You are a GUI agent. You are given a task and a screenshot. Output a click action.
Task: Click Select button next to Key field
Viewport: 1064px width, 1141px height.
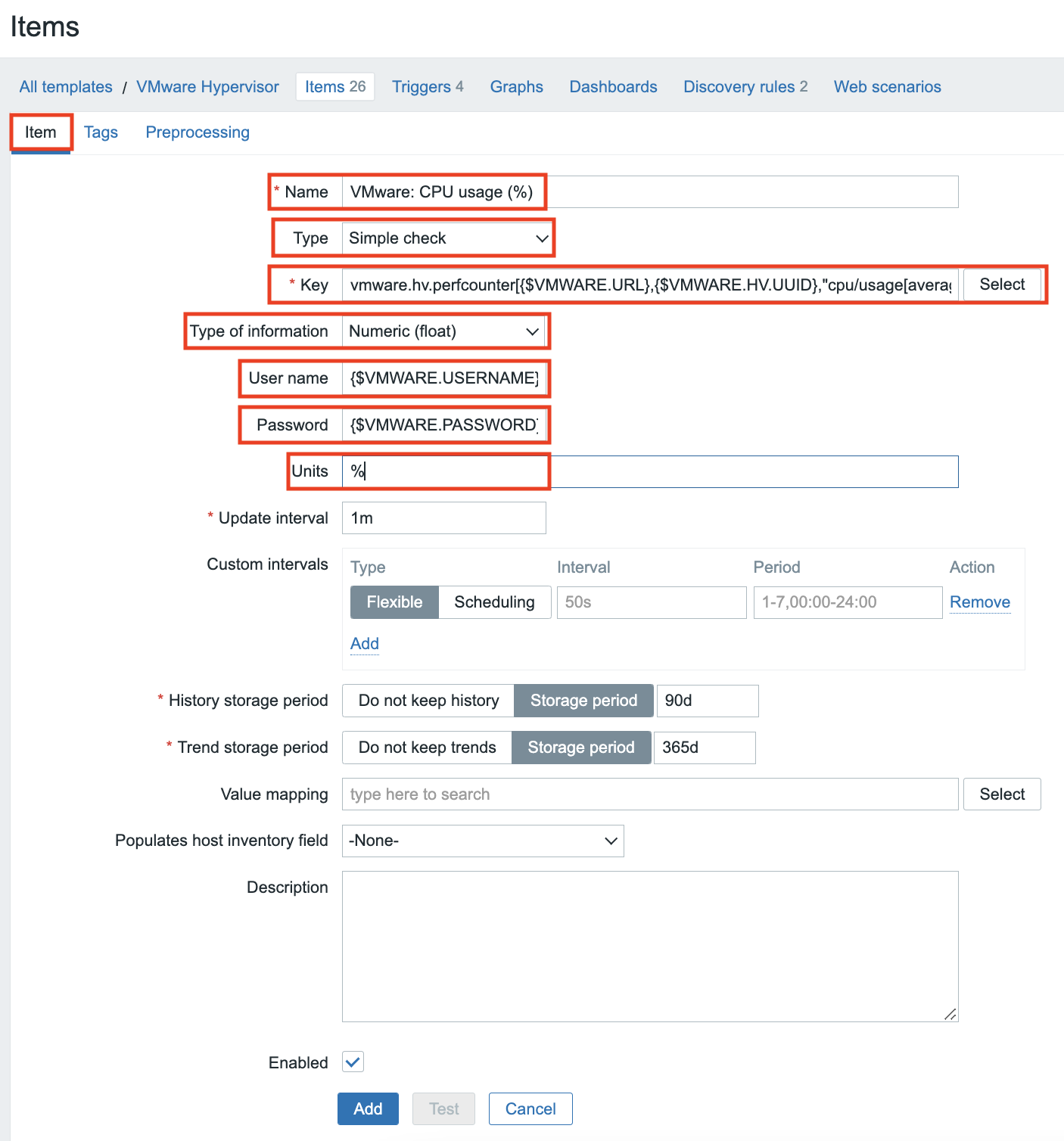click(1001, 284)
